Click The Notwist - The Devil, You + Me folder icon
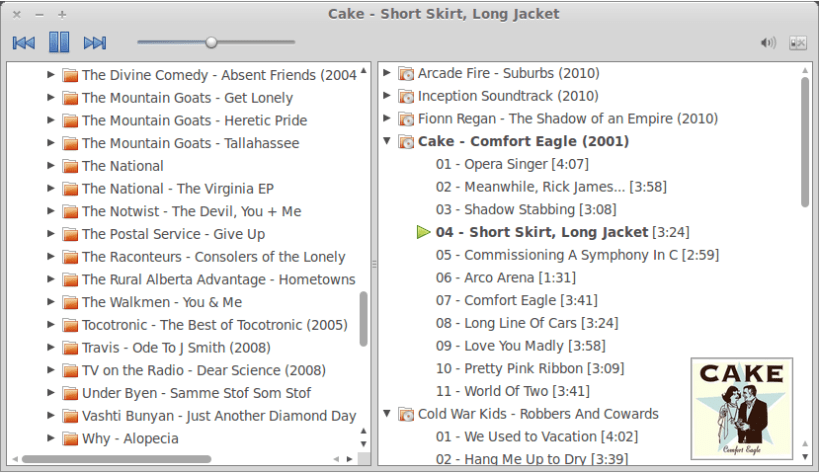Viewport: 819px width, 474px height. (x=70, y=212)
